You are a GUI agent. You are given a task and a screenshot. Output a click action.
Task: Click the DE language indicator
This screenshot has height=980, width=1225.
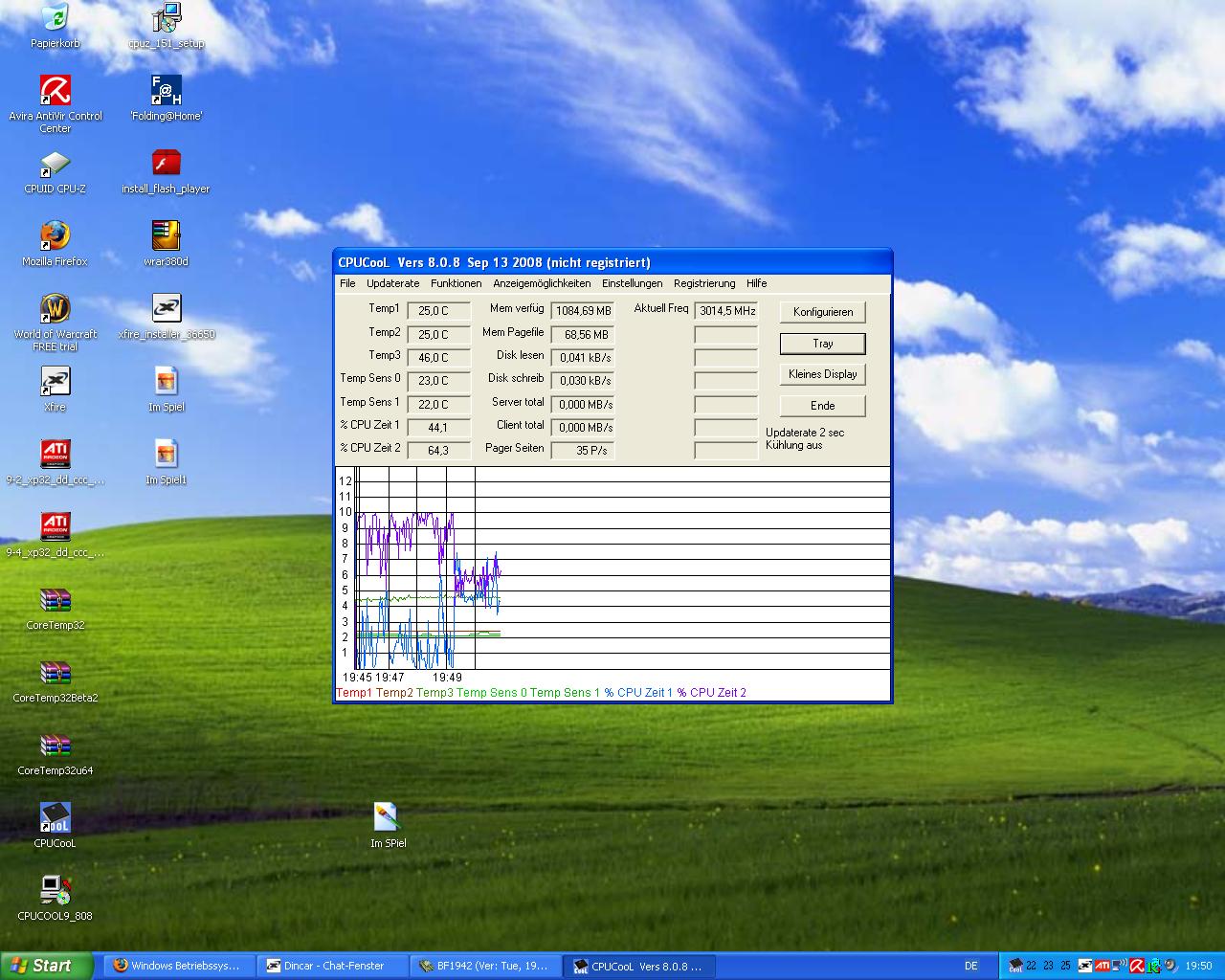971,966
